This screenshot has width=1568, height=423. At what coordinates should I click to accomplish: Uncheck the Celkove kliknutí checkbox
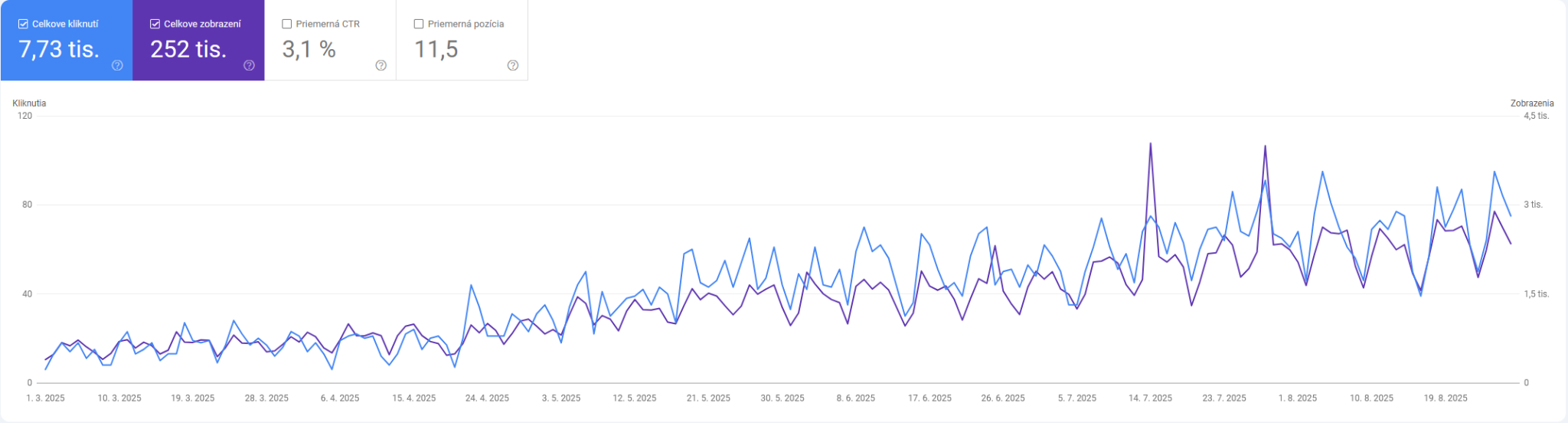click(23, 24)
